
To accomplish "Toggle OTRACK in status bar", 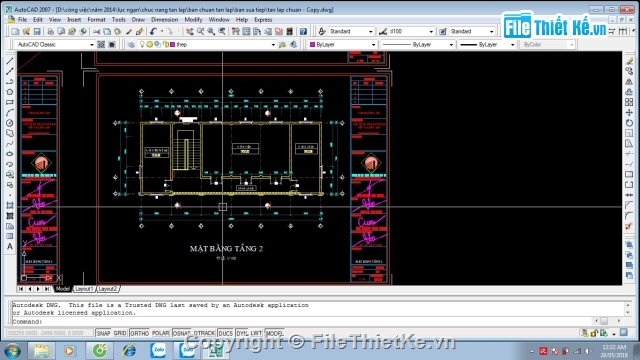I will 204,333.
